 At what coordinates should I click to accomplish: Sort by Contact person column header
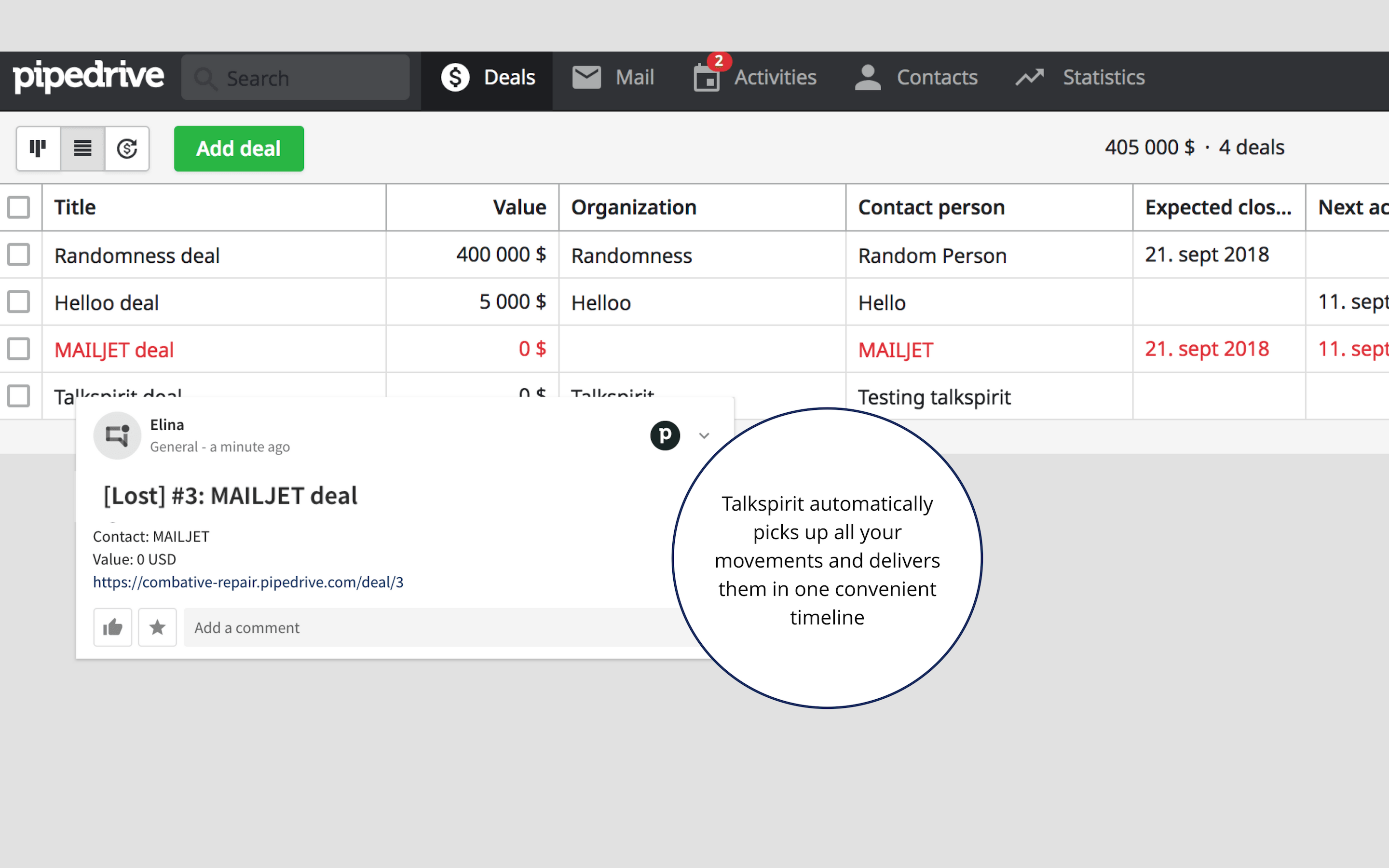click(989, 207)
